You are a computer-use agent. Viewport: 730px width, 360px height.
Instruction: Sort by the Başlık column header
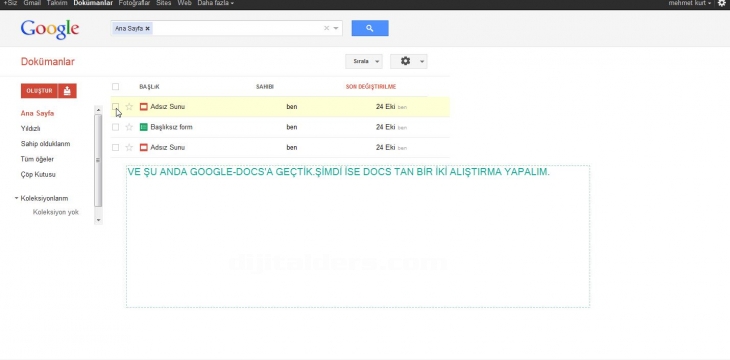click(149, 87)
